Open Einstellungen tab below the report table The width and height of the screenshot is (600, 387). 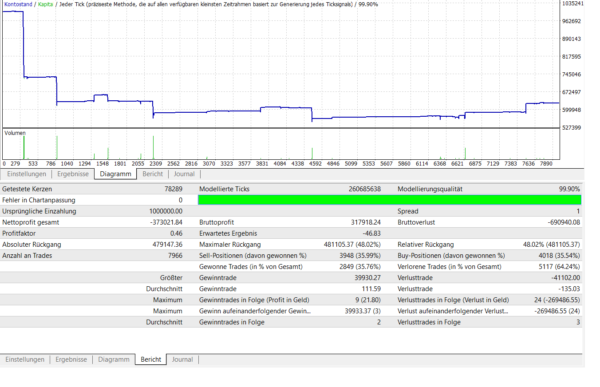pos(25,359)
